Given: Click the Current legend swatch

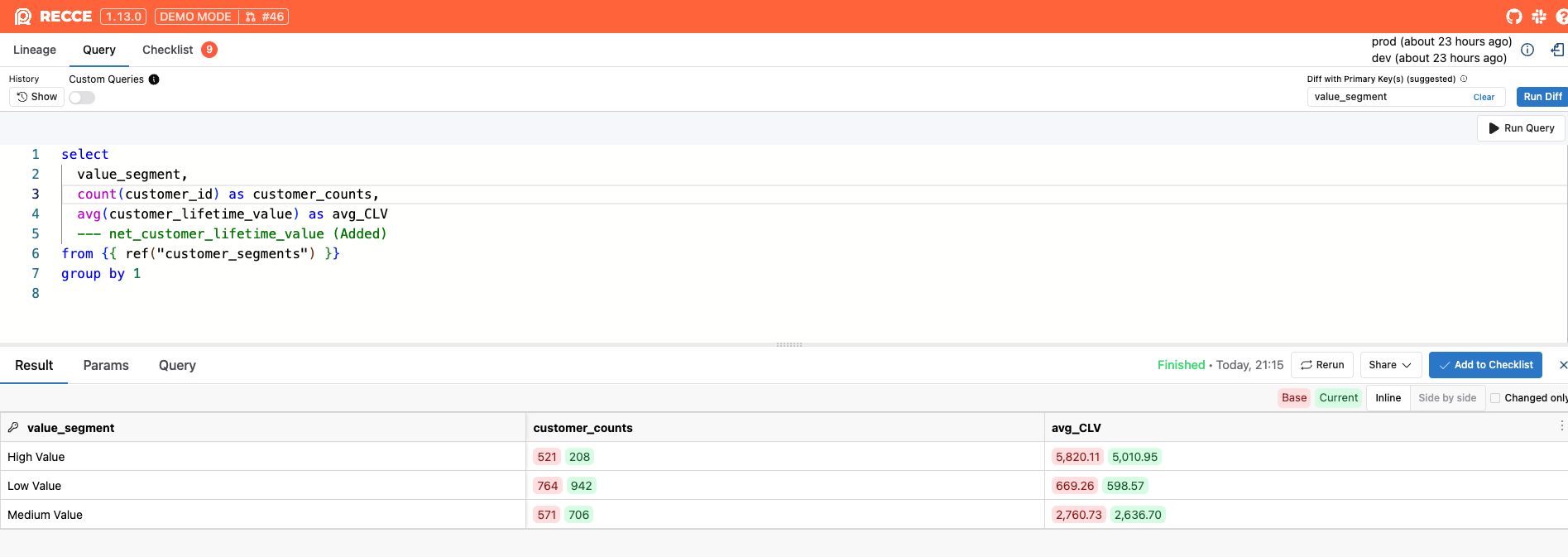Looking at the screenshot, I should pyautogui.click(x=1338, y=398).
